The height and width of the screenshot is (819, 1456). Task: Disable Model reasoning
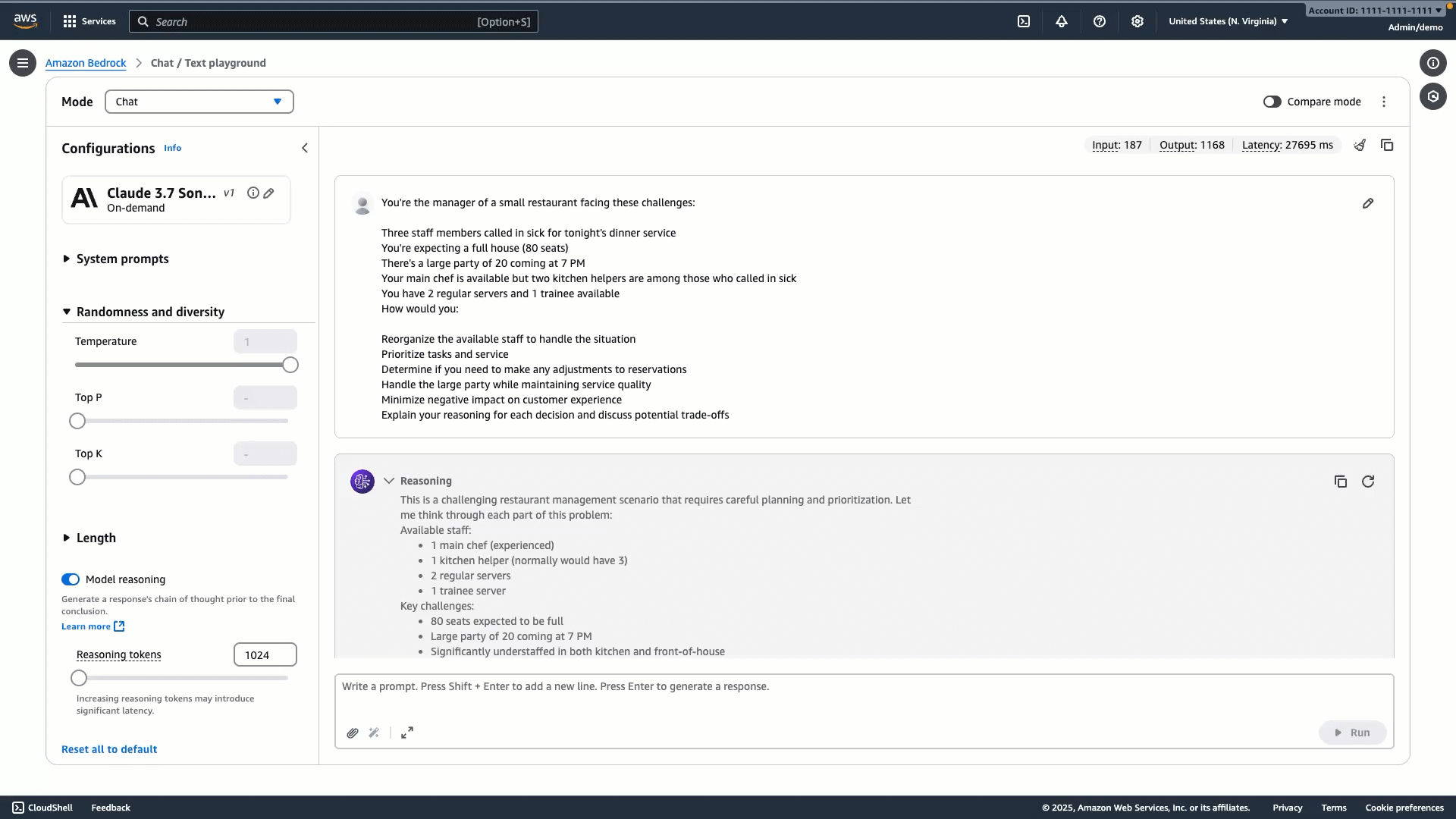point(71,579)
